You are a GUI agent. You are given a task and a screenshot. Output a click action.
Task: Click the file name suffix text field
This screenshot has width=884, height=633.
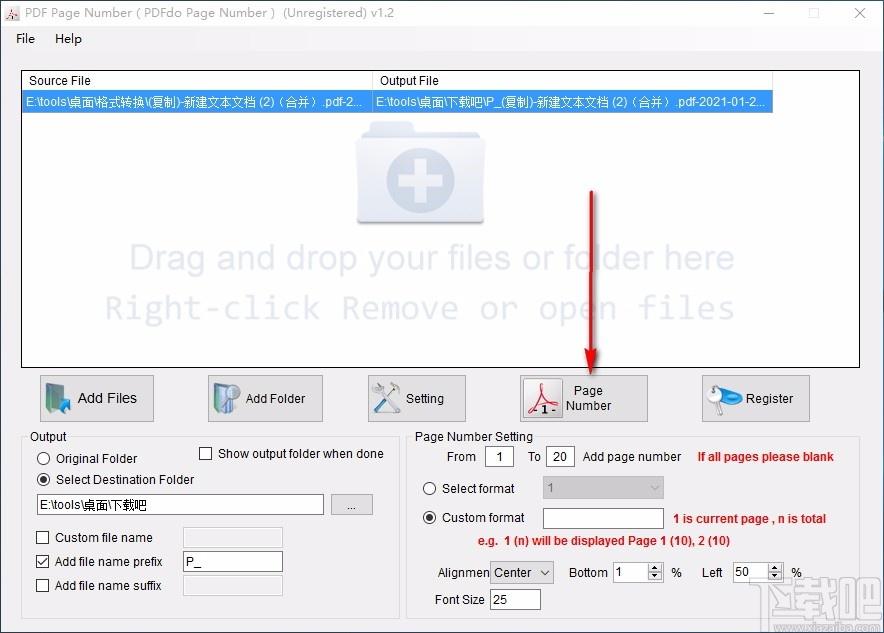coord(233,586)
